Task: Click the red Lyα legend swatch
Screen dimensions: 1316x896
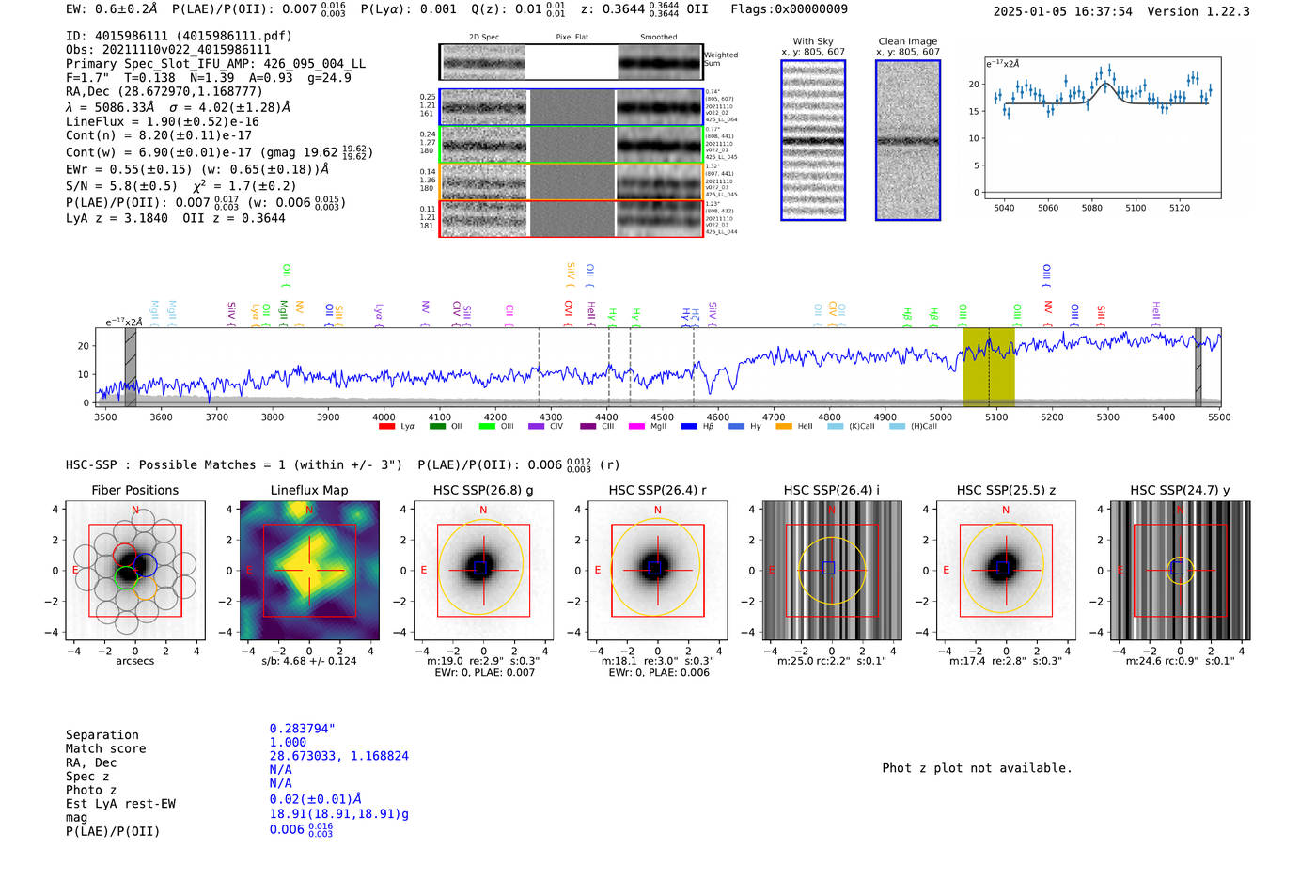Action: coord(386,426)
